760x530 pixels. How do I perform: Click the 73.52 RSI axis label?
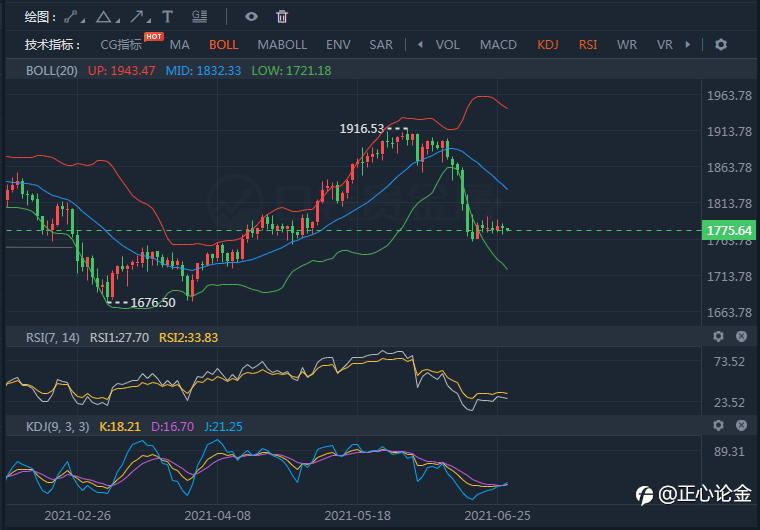point(729,362)
